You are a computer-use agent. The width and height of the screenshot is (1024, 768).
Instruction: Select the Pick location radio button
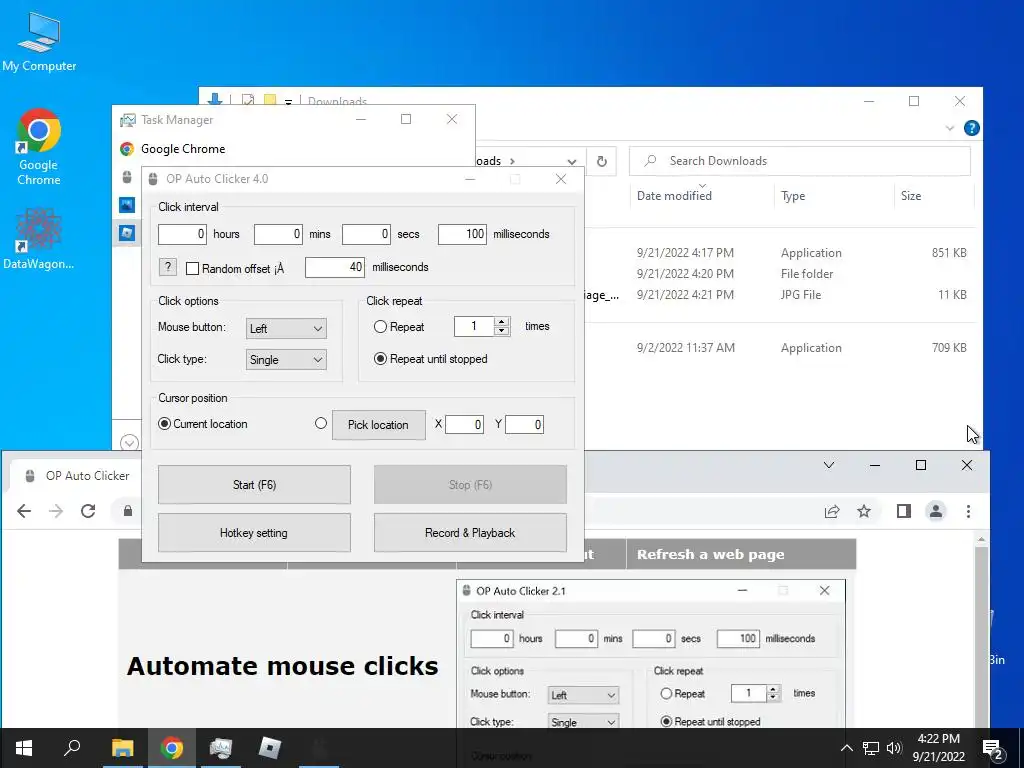click(321, 423)
